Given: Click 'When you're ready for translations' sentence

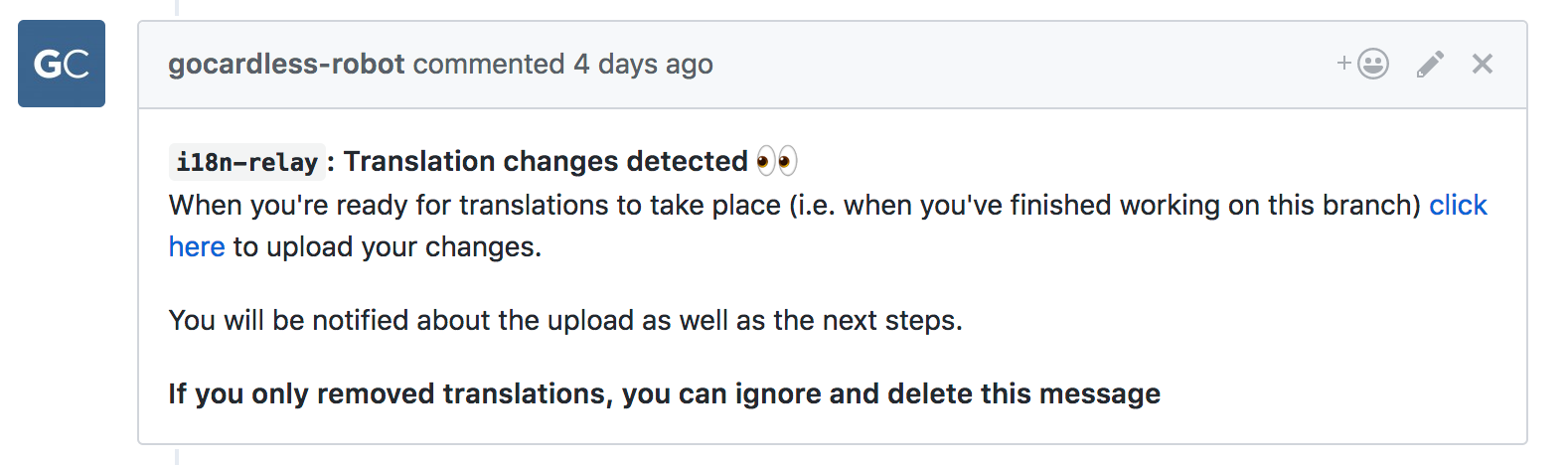Looking at the screenshot, I should point(475,205).
